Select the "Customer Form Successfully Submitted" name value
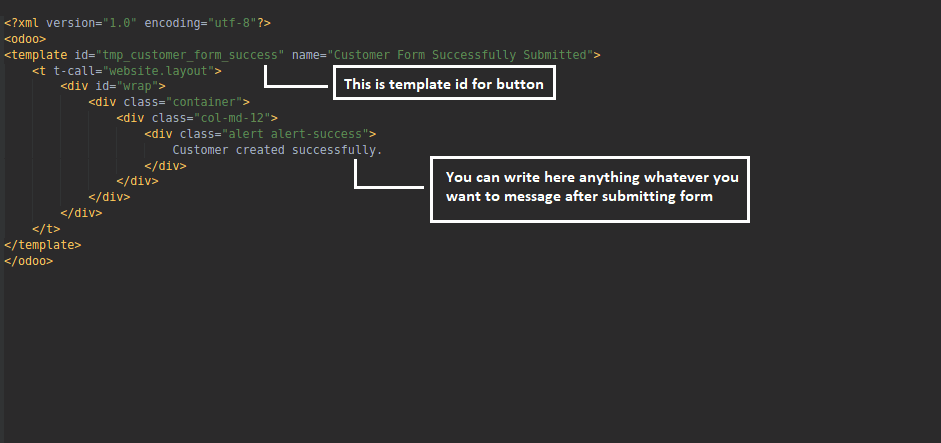The height and width of the screenshot is (443, 941). coord(460,55)
